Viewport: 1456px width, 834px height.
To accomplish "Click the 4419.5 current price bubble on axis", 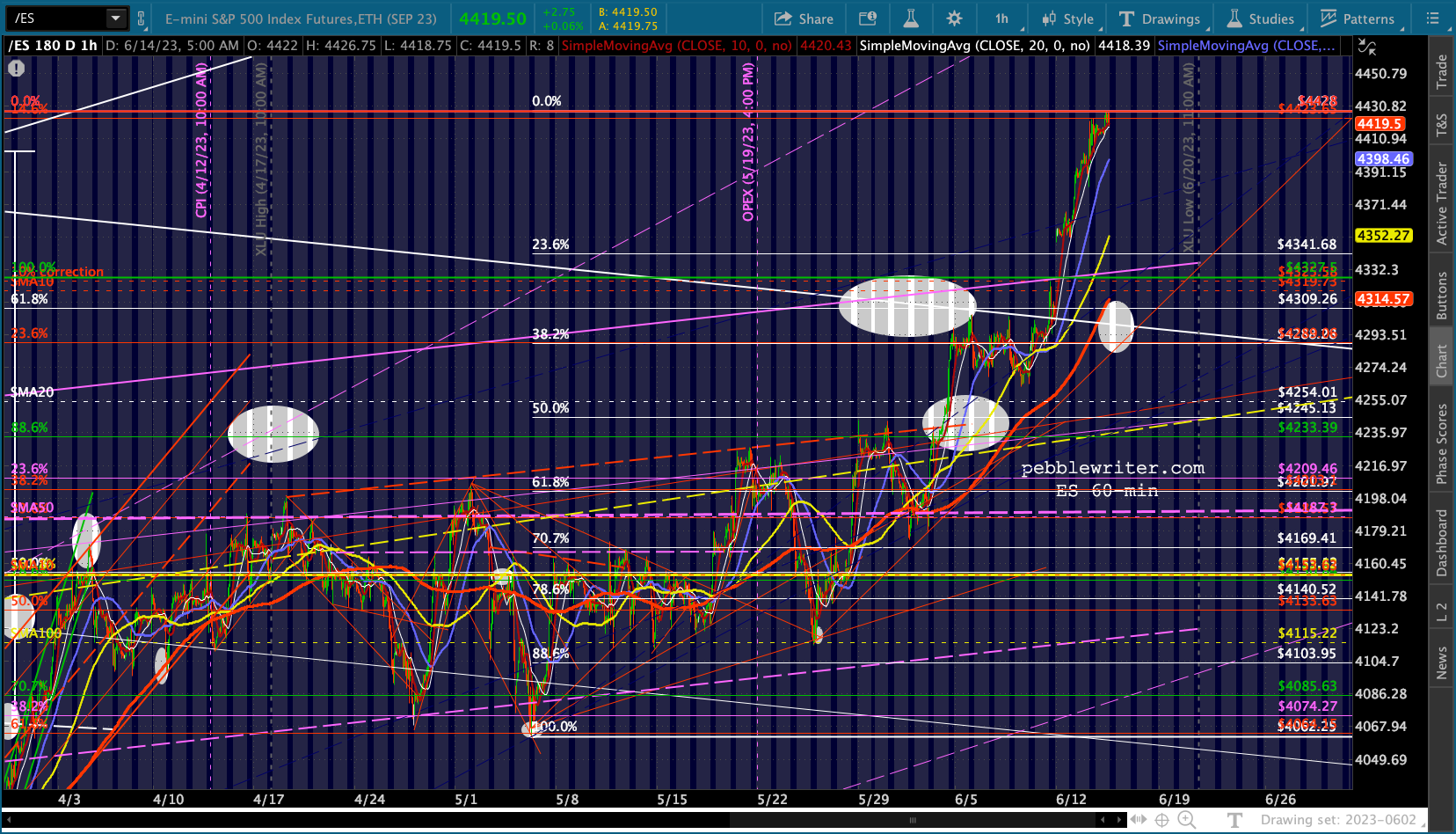I will pyautogui.click(x=1380, y=124).
